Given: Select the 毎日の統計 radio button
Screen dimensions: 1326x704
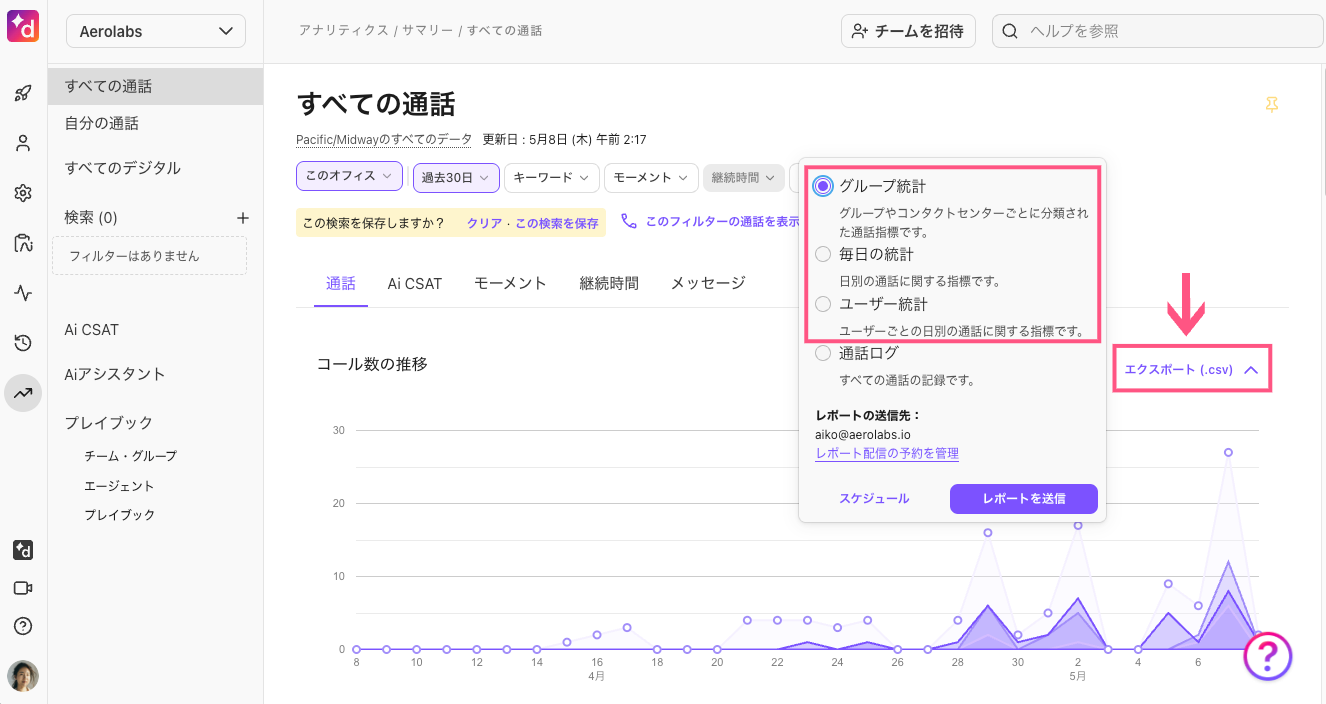Looking at the screenshot, I should (823, 254).
